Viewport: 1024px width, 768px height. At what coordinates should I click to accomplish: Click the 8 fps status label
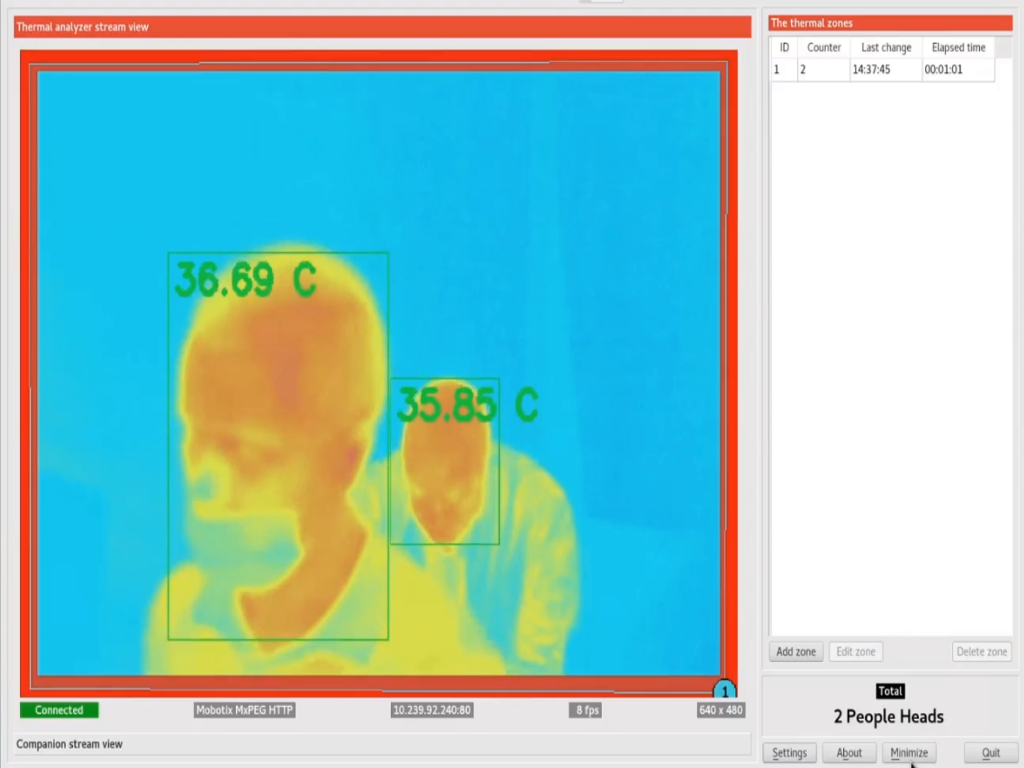[x=587, y=710]
